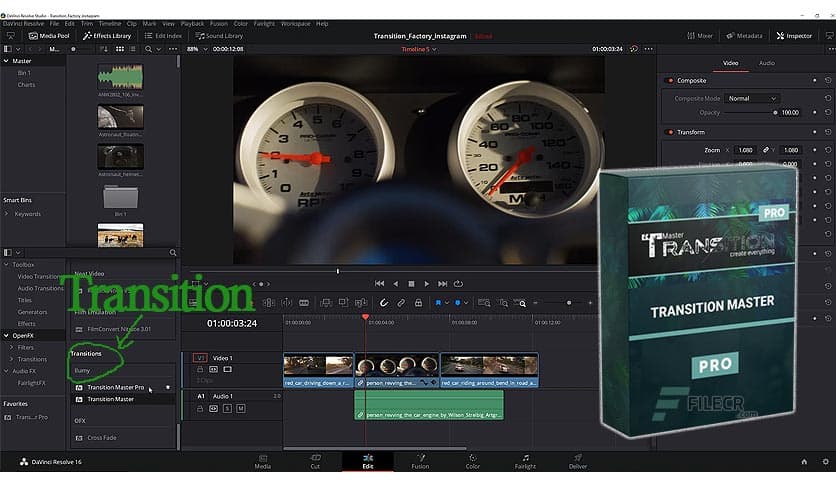This screenshot has width=836, height=484.
Task: Select the Generators category
Action: (32, 312)
